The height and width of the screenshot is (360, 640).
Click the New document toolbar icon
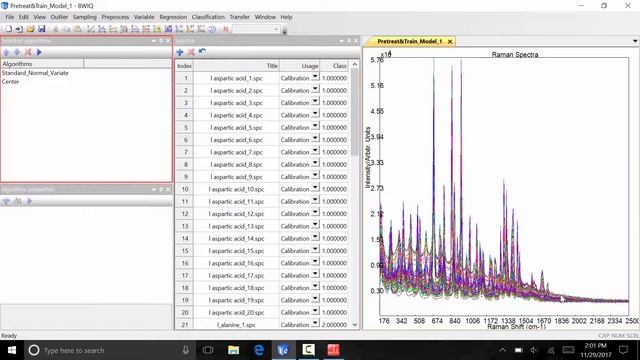8,29
